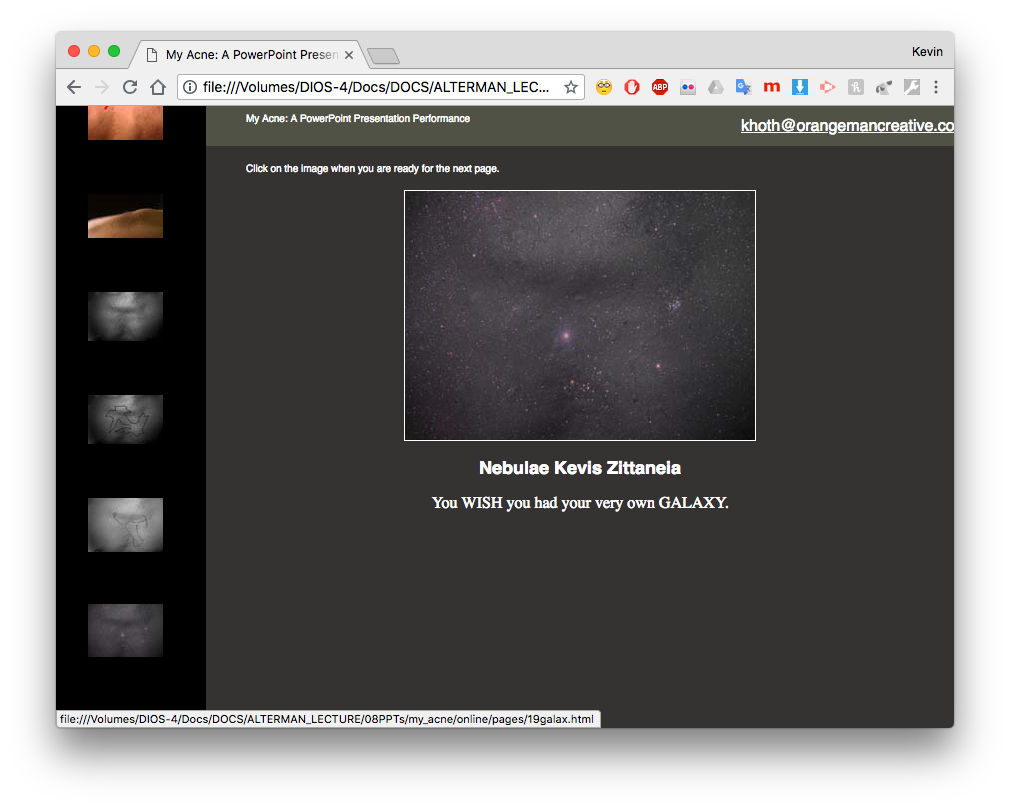Viewport: 1010px width, 808px height.
Task: Select the light gray sketch outline thumbnail
Action: tap(125, 524)
